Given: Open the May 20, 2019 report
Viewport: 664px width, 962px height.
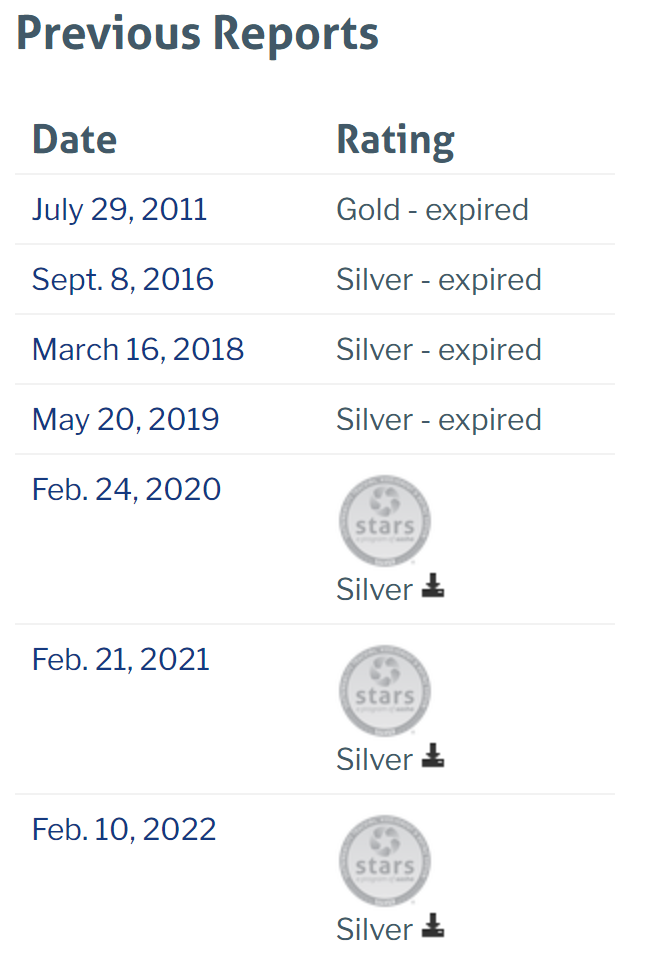Looking at the screenshot, I should 125,420.
